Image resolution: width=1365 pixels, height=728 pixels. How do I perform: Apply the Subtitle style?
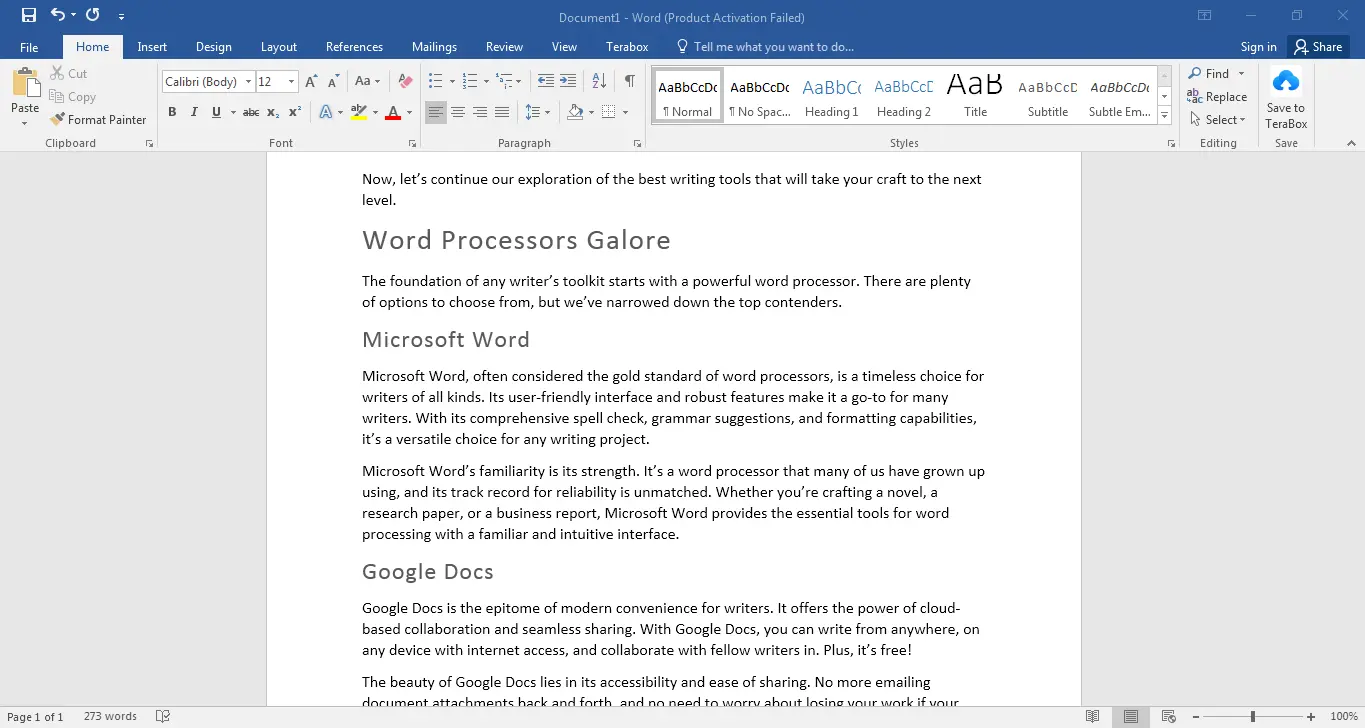pos(1048,95)
